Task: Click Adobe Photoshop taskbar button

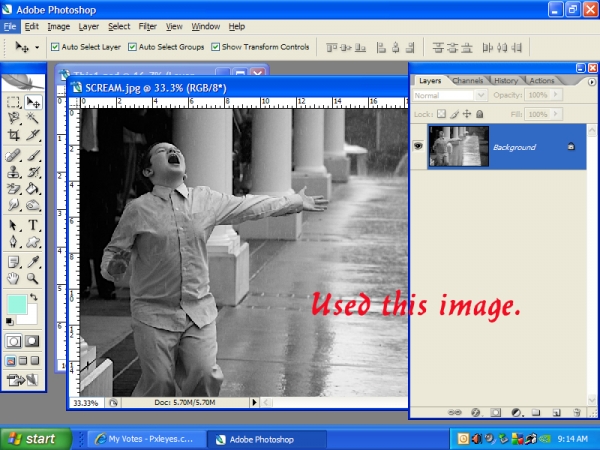Action: (x=267, y=439)
